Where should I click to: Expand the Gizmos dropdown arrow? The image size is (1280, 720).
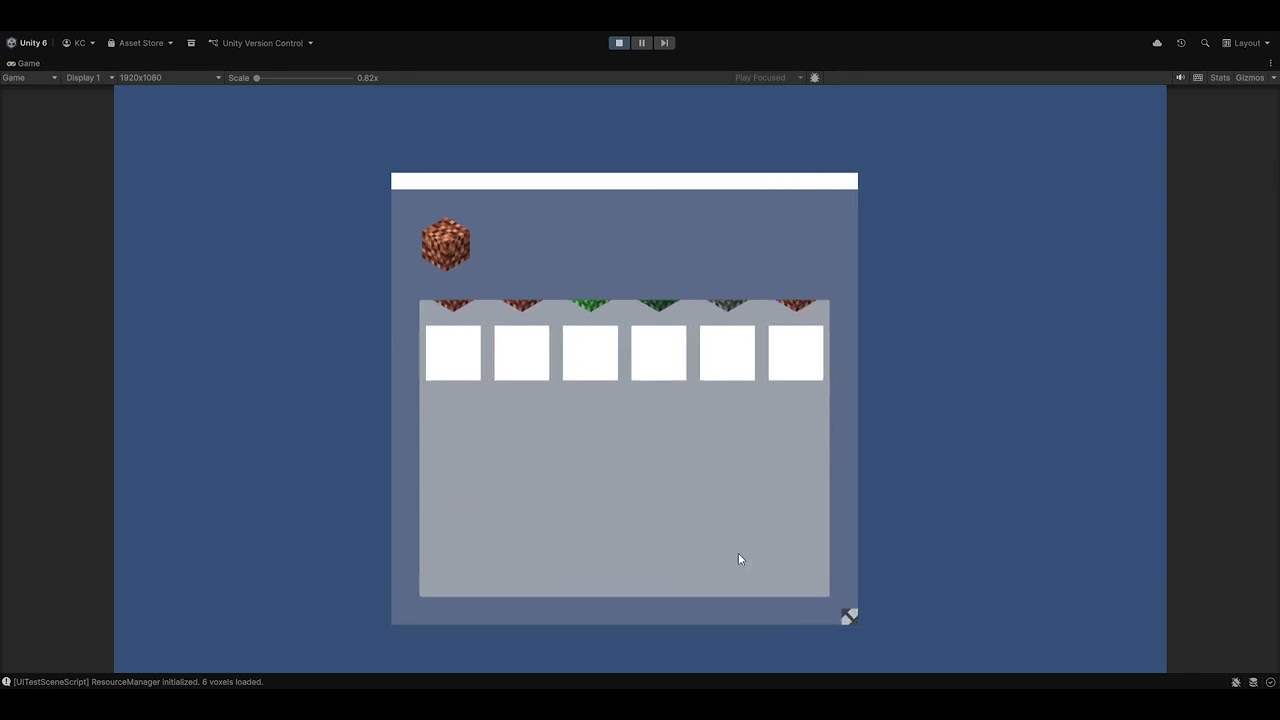1272,78
